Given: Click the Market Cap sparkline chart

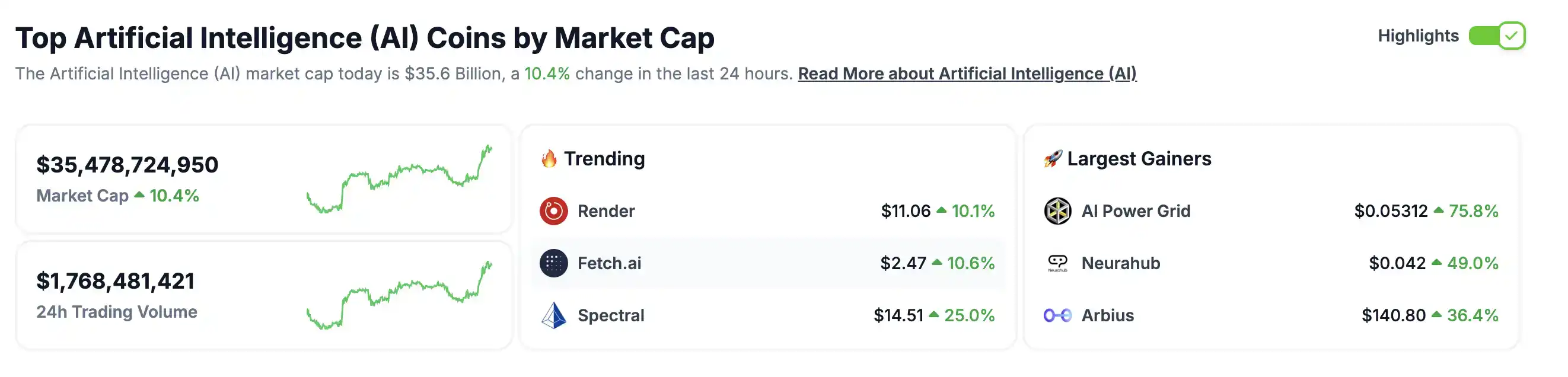Looking at the screenshot, I should (399, 179).
